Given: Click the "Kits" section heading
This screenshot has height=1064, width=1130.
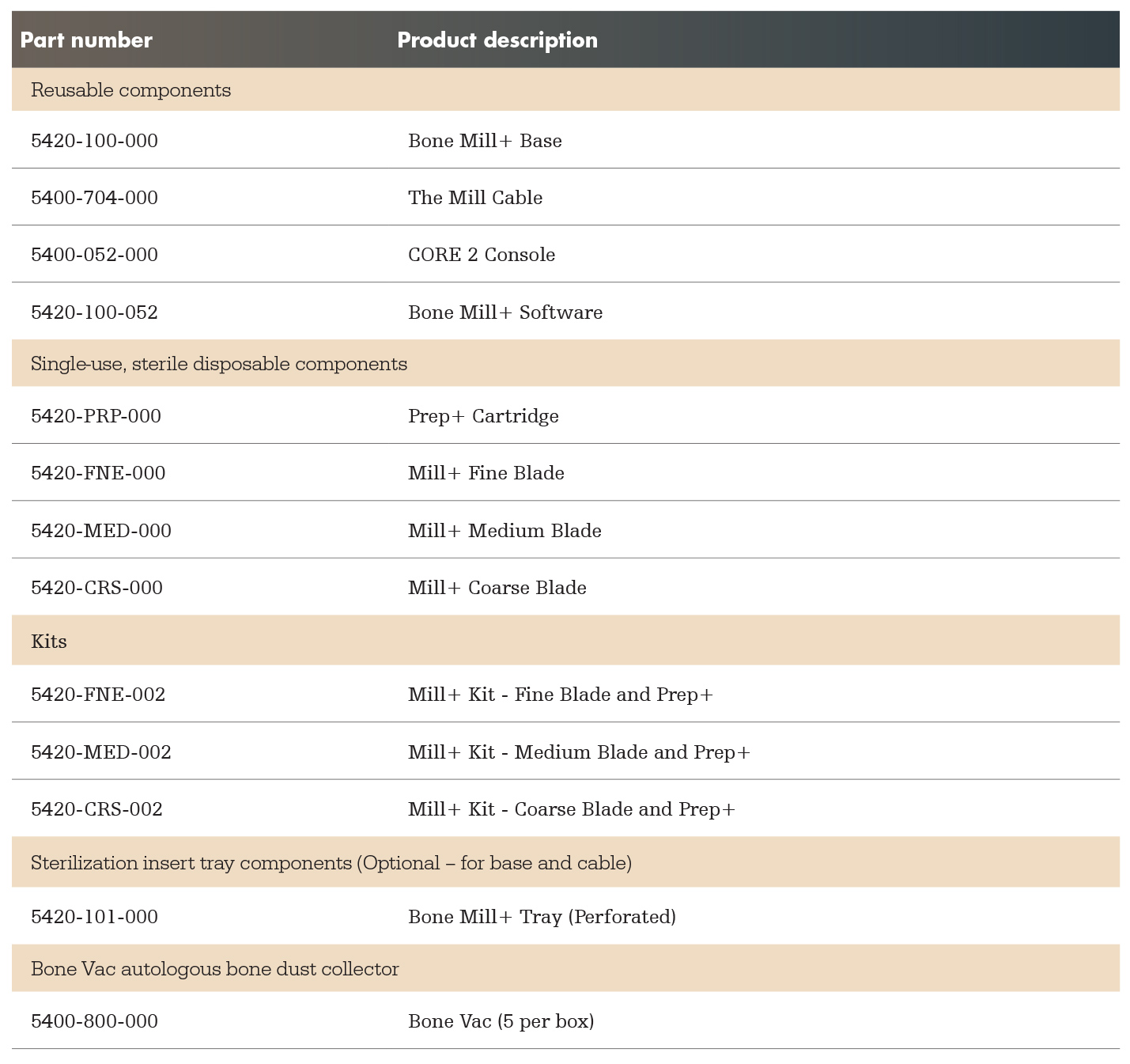Looking at the screenshot, I should click(x=49, y=642).
